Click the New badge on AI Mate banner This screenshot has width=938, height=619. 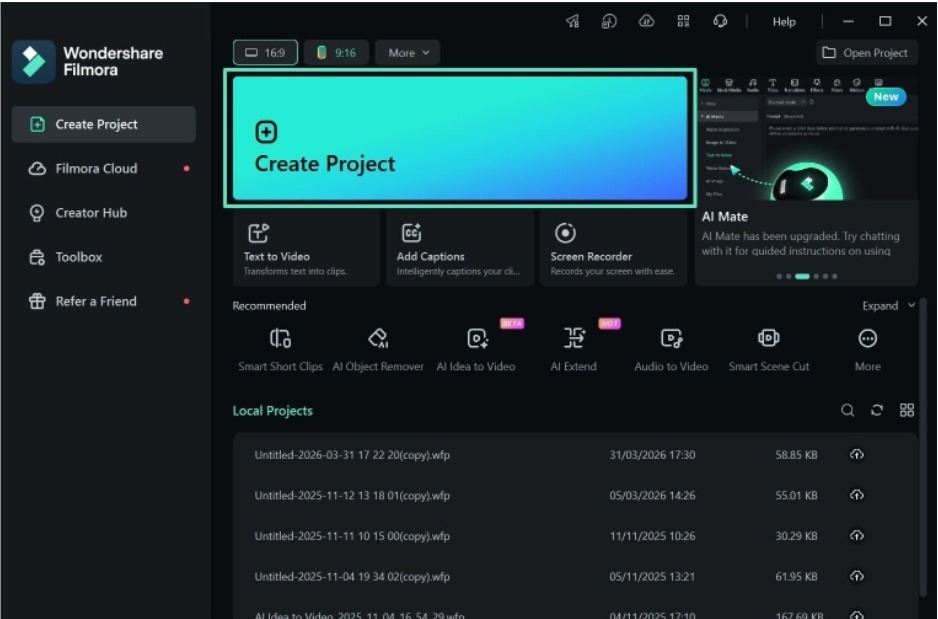click(x=886, y=97)
